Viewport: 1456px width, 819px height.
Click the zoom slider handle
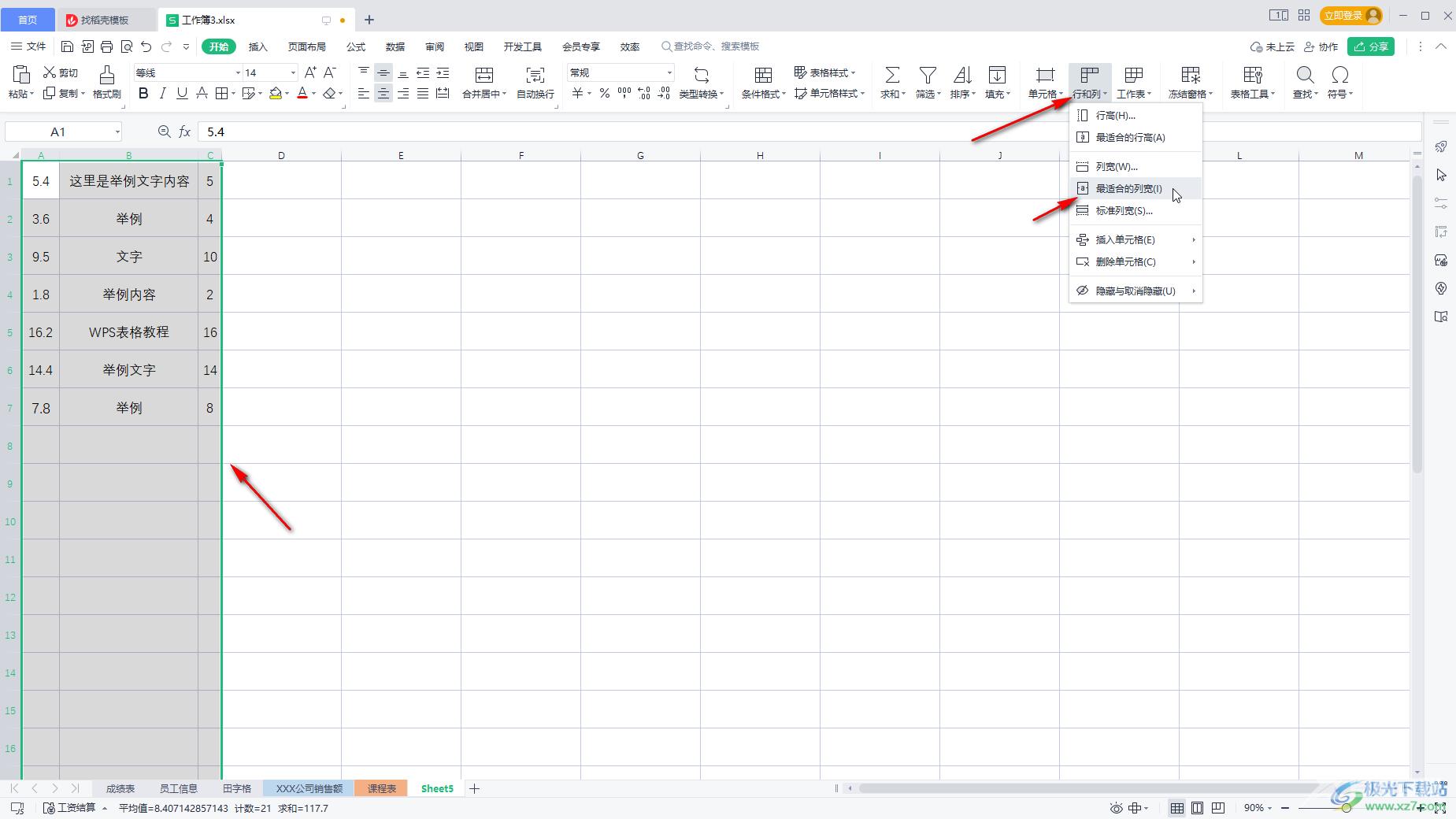pos(1347,808)
